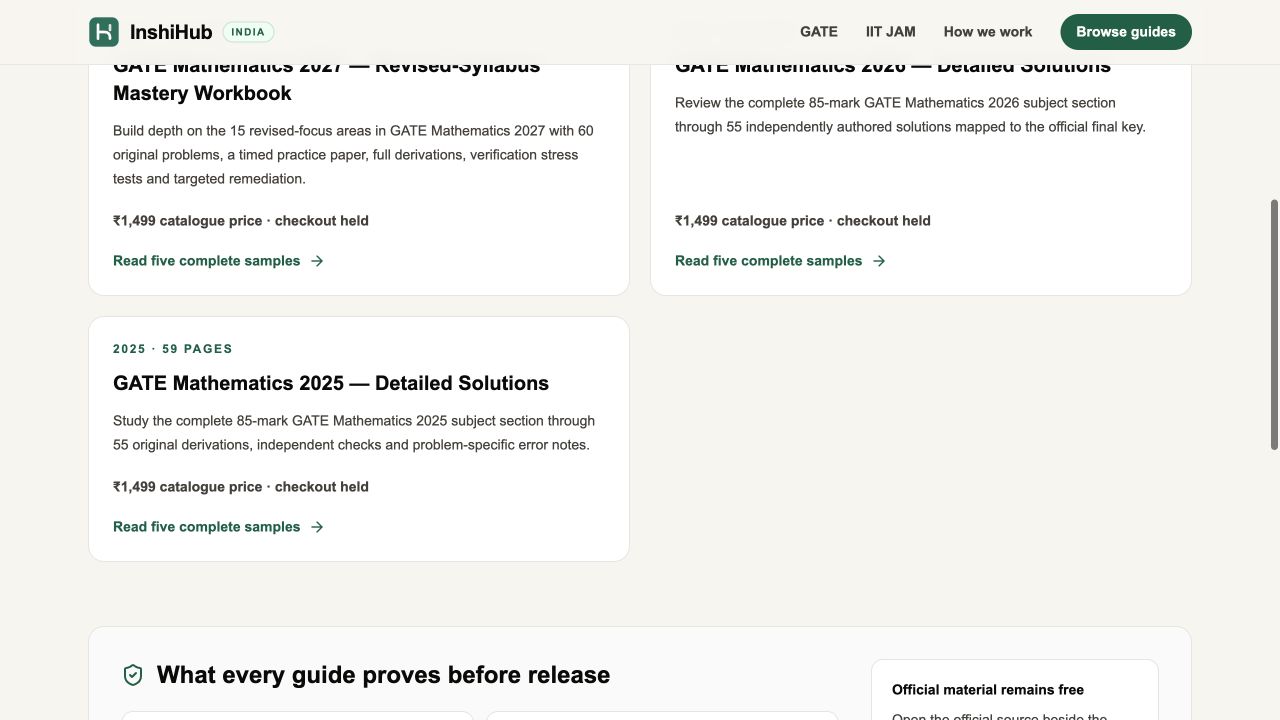Click price text on 2026 Solutions card
The height and width of the screenshot is (720, 1280).
click(803, 221)
